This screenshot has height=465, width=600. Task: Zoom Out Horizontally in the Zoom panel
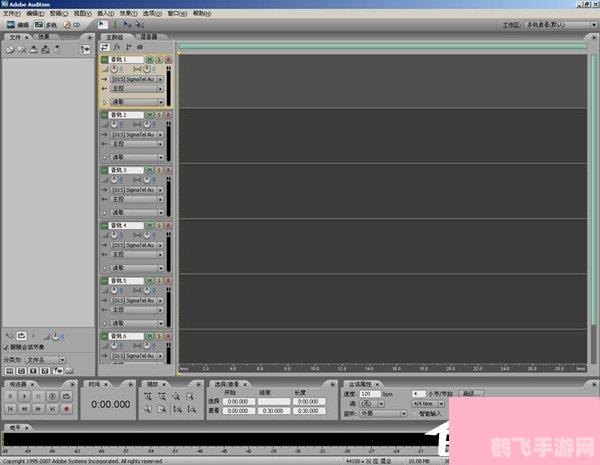click(x=162, y=396)
